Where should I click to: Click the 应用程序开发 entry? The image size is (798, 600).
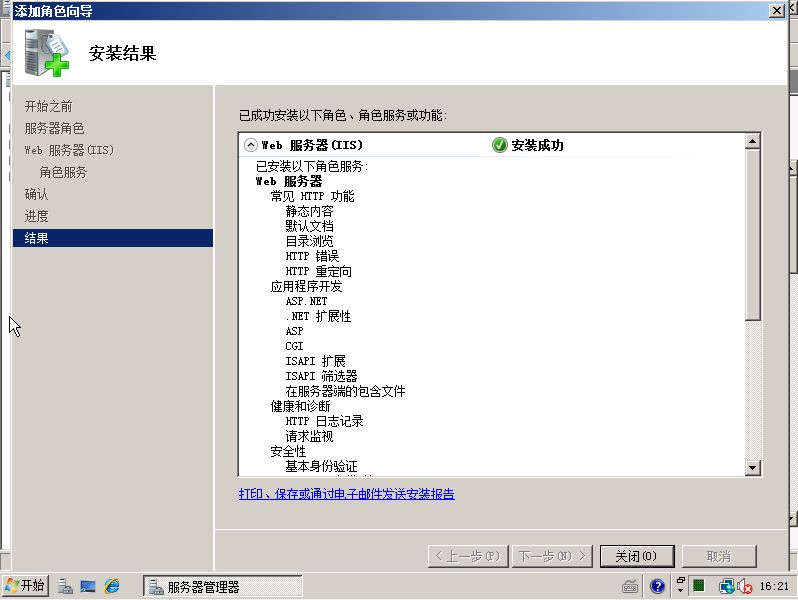tap(306, 286)
